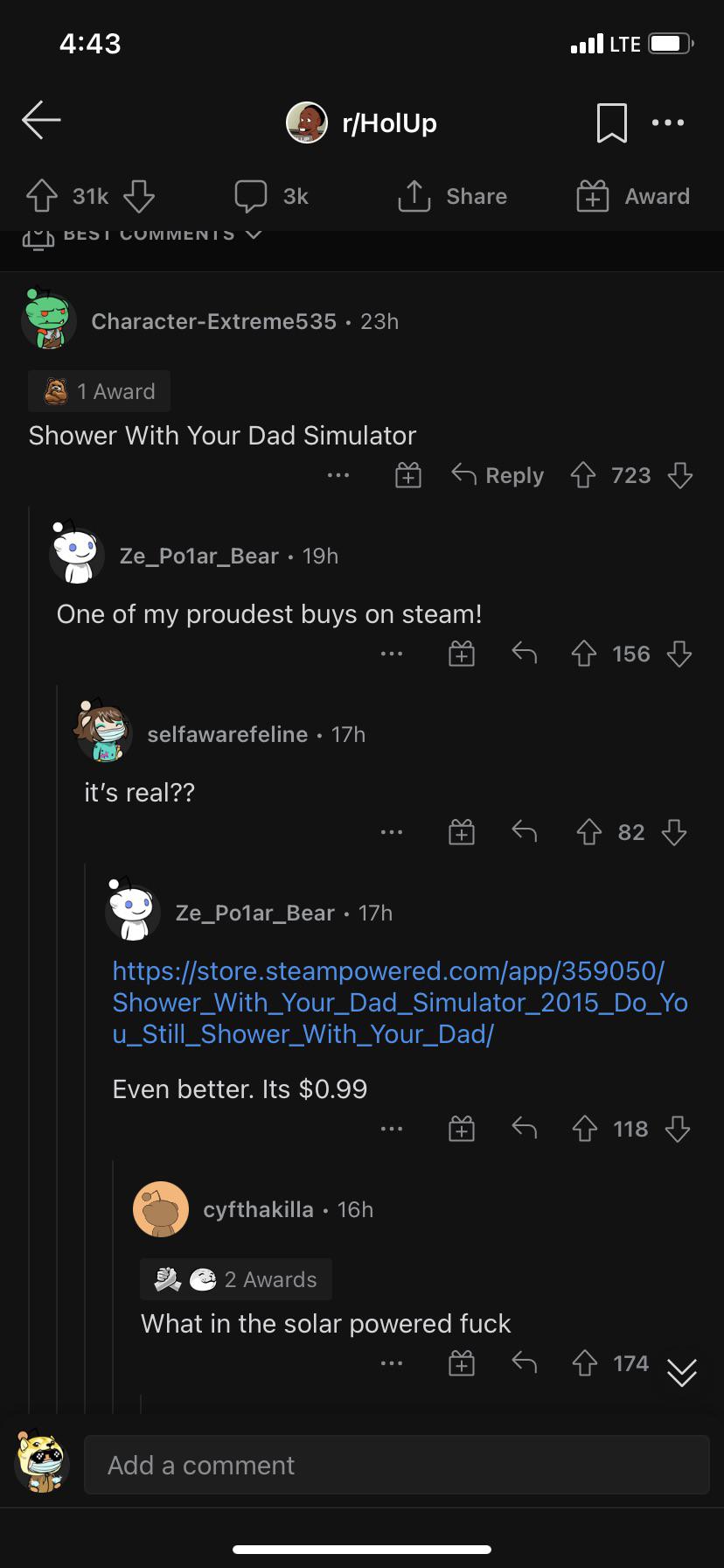The width and height of the screenshot is (724, 1568).
Task: Upvote the post with 31k votes
Action: 42,196
